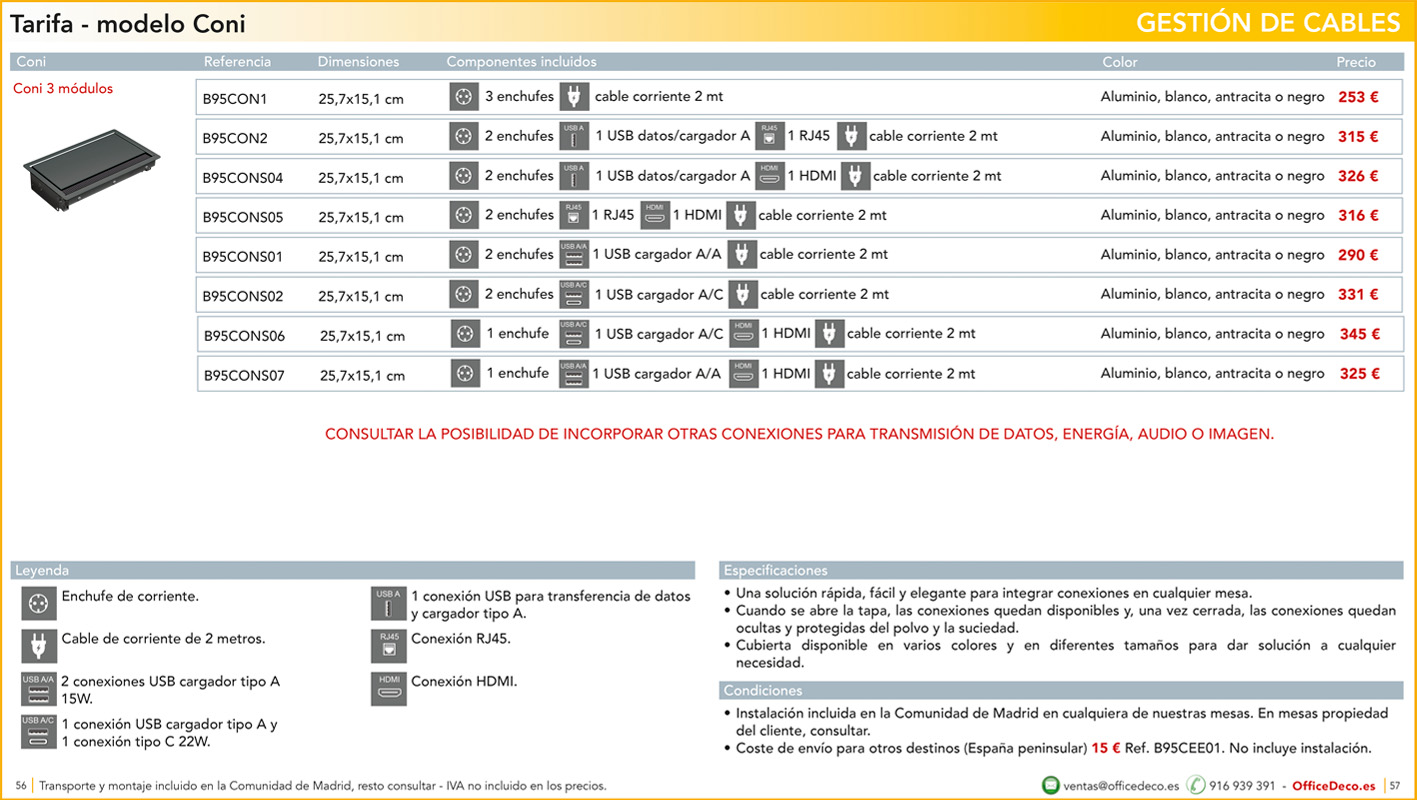This screenshot has height=800, width=1417.
Task: Click the phone number 916 939 391
Action: (1242, 786)
